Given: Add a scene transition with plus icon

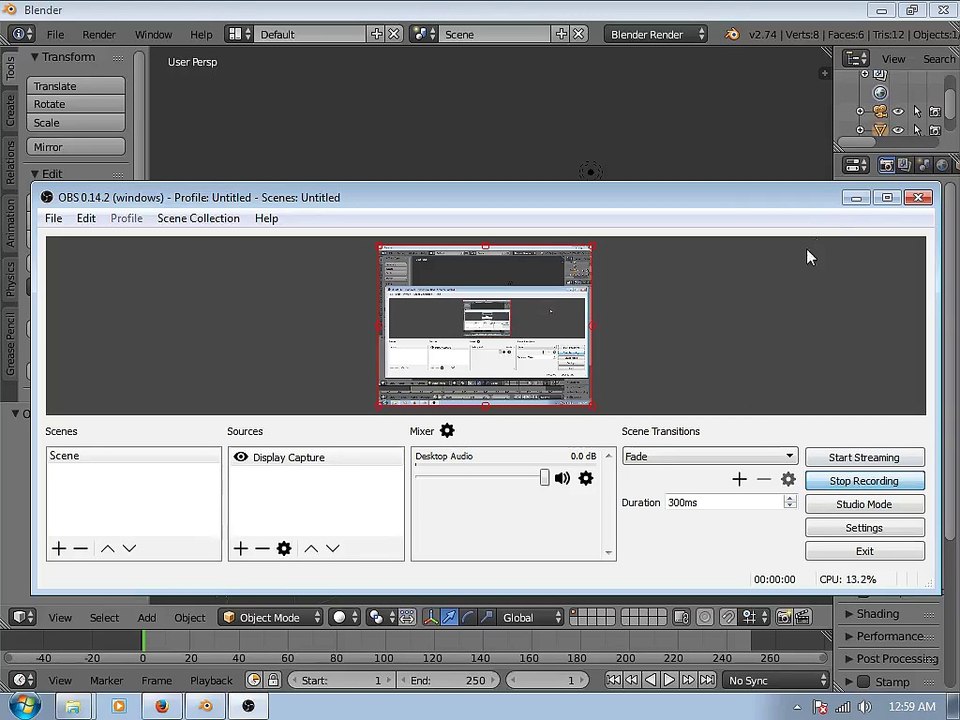Looking at the screenshot, I should [740, 479].
